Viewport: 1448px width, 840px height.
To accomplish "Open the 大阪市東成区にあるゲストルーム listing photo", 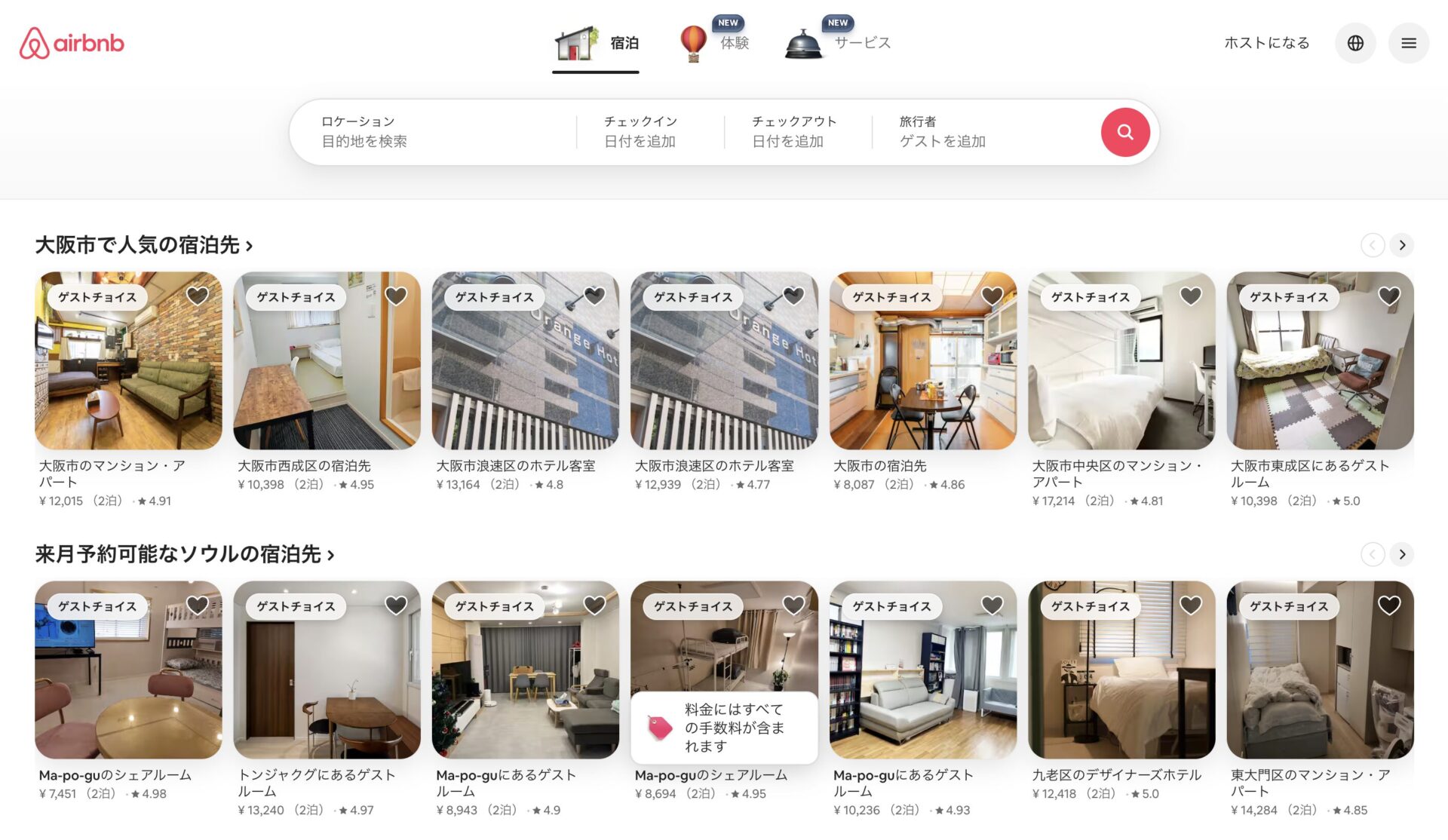I will (x=1320, y=360).
